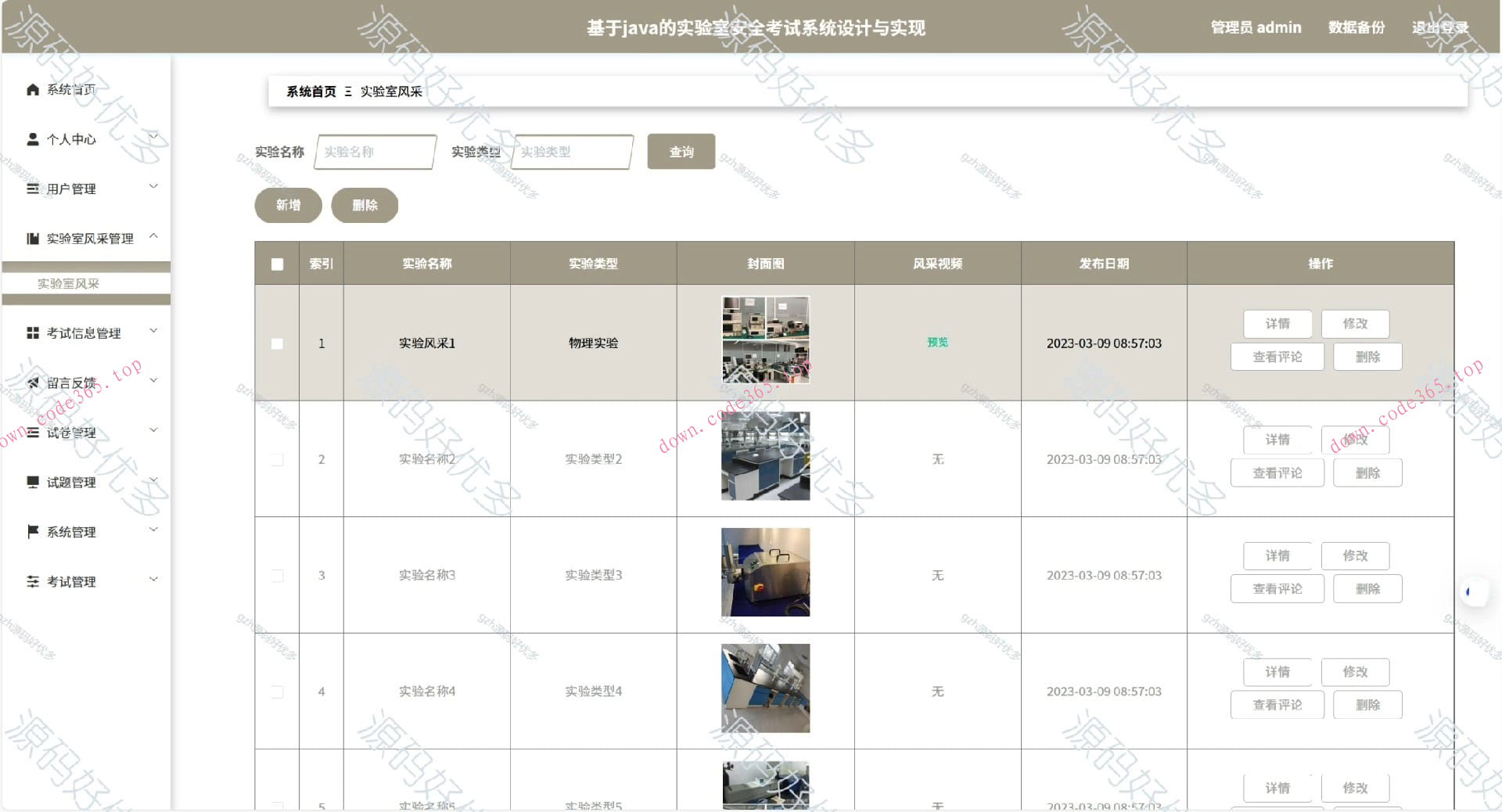1502x812 pixels.
Task: Click the 用户管理 sidebar icon
Action: click(32, 188)
